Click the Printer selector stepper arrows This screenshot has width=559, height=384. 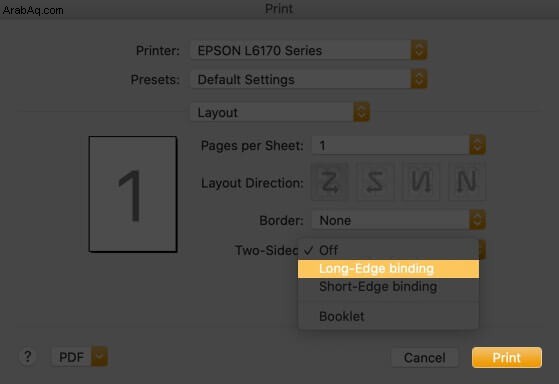[419, 50]
